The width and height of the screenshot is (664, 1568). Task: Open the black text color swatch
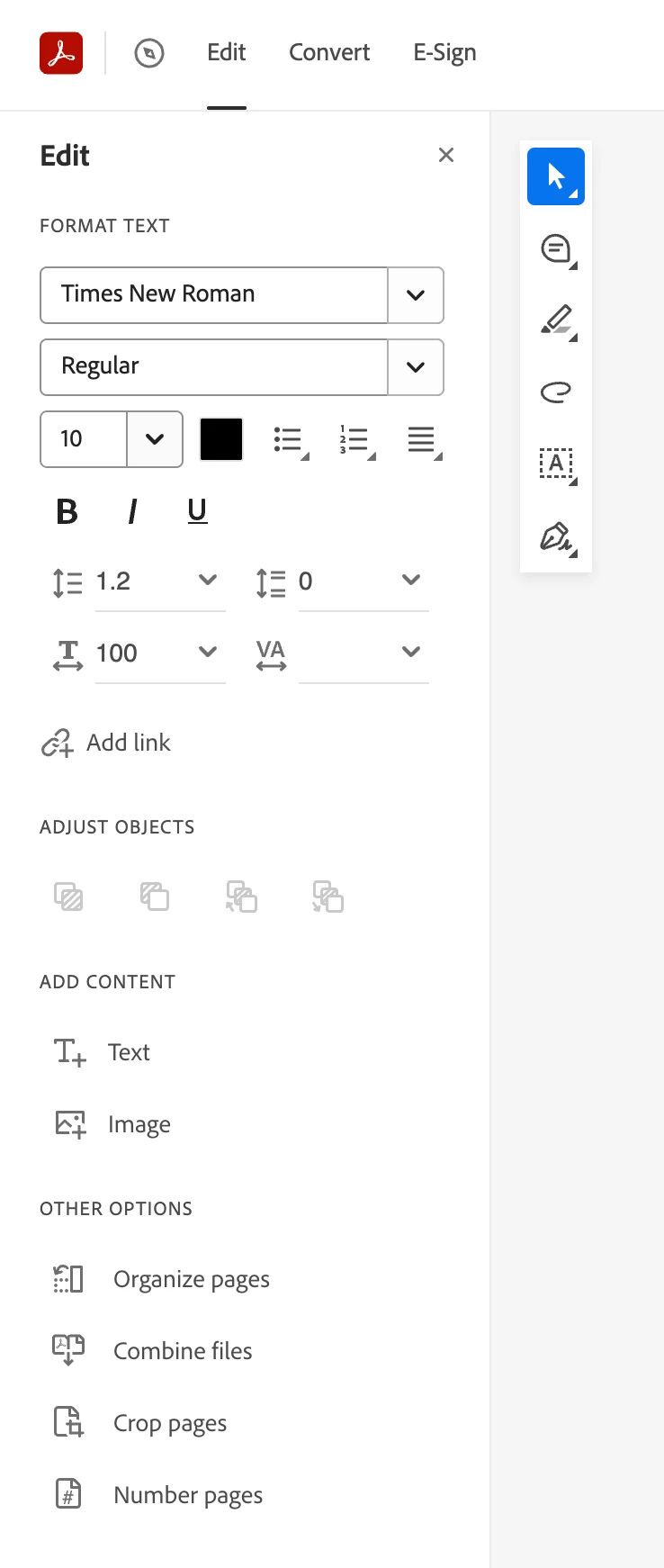point(221,439)
